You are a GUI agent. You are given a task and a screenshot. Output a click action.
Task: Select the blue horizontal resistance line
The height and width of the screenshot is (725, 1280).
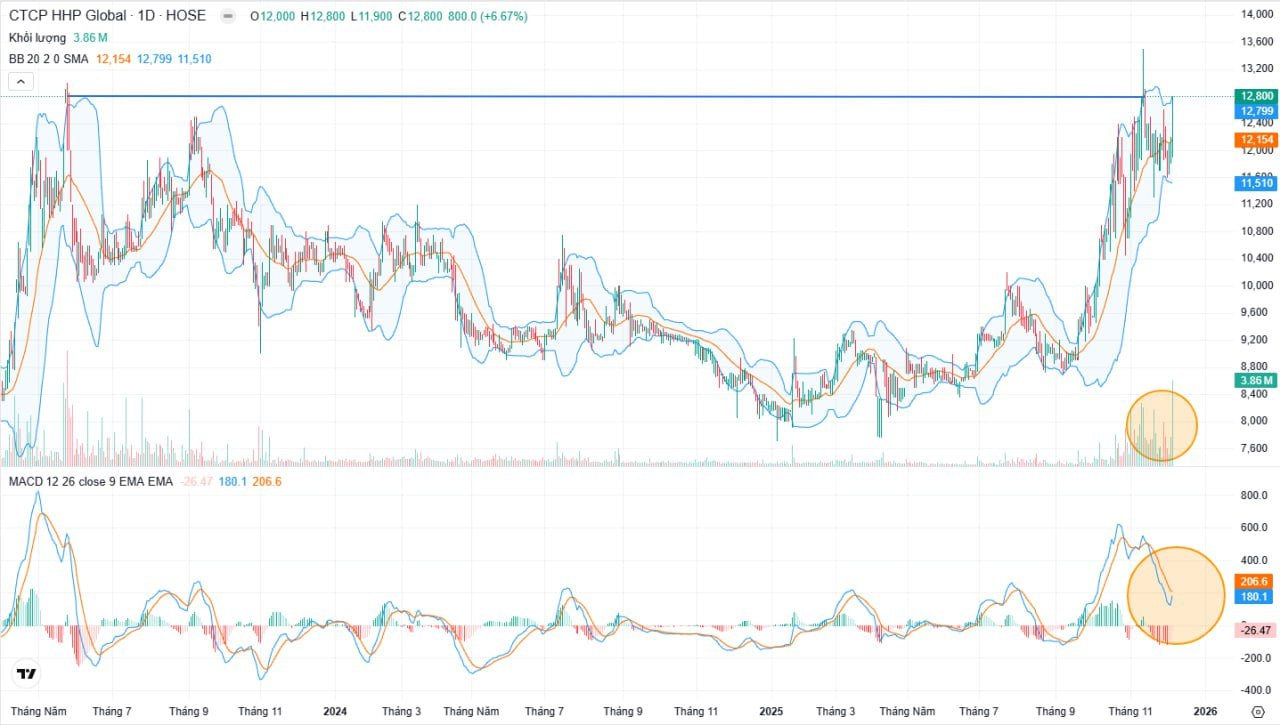[x=600, y=97]
